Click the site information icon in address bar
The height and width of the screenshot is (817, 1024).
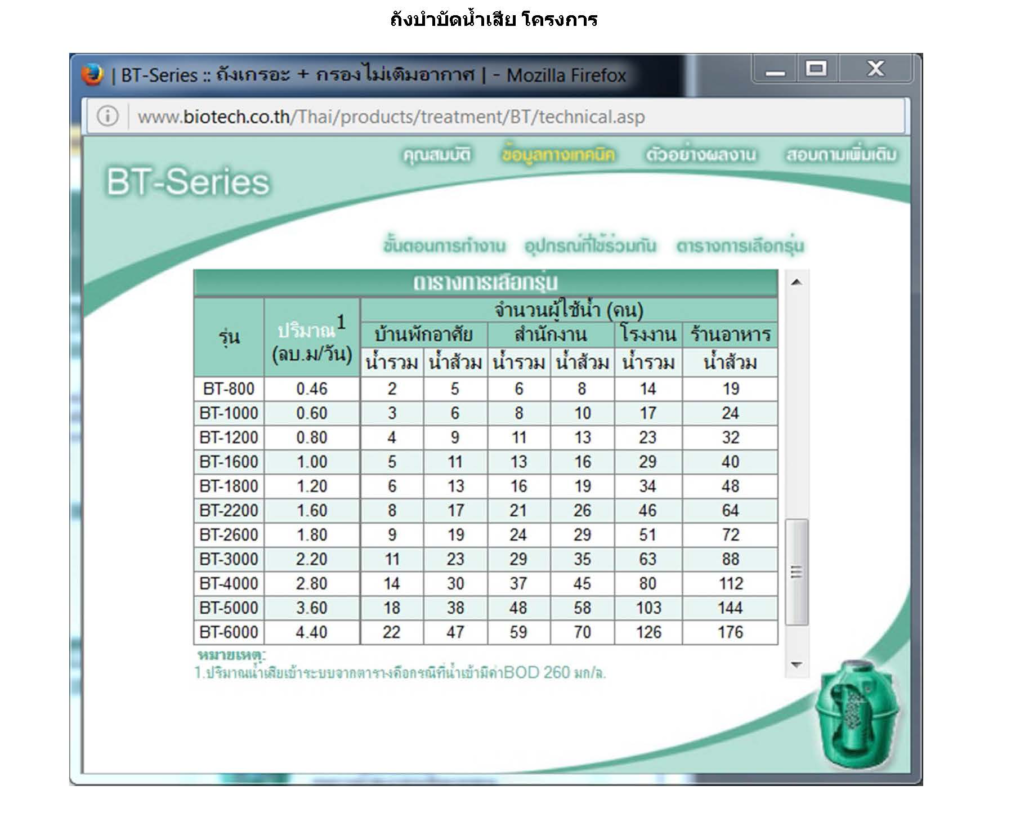point(107,117)
